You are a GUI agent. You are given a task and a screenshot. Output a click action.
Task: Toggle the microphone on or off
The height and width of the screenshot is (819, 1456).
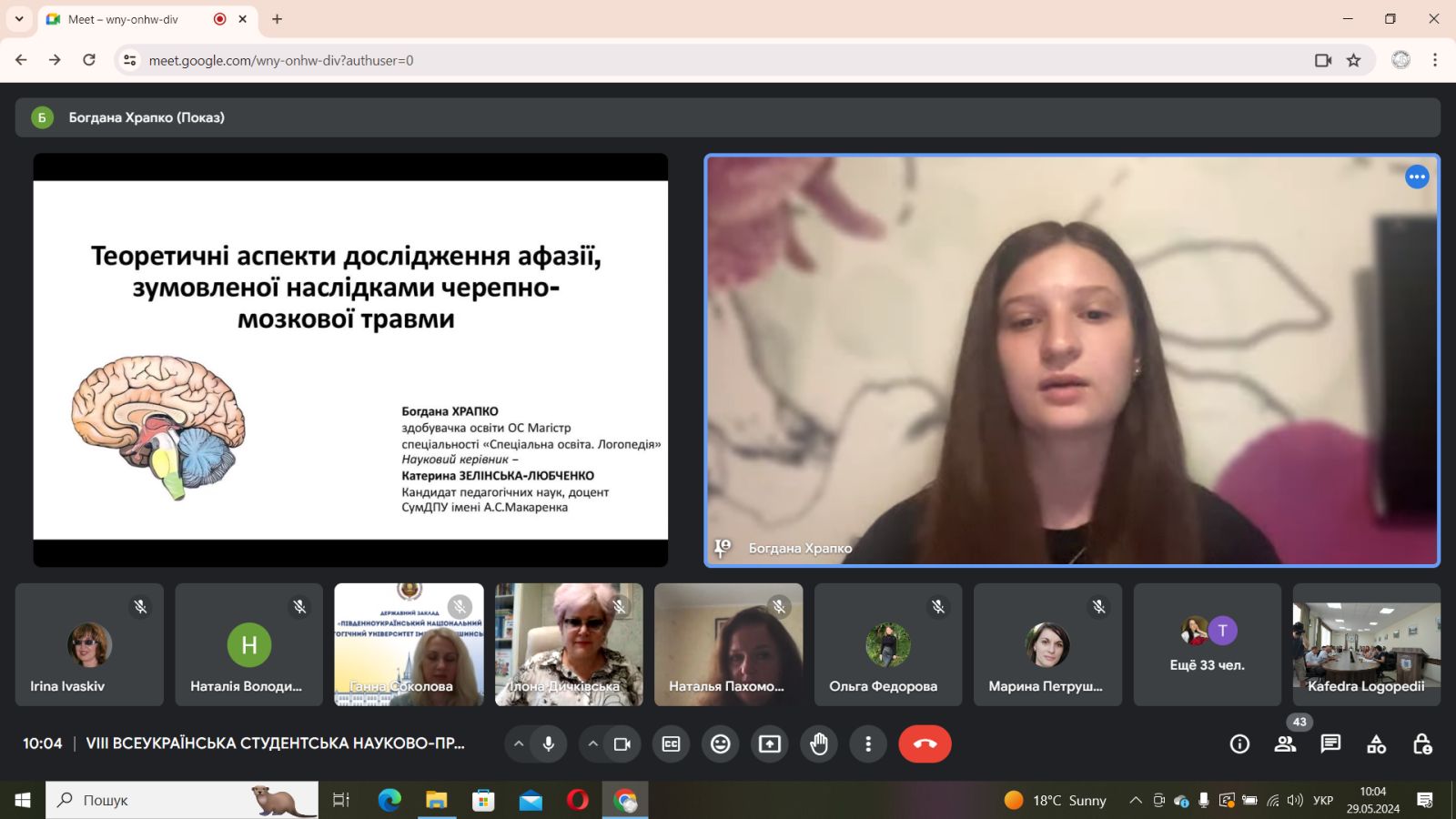(549, 744)
